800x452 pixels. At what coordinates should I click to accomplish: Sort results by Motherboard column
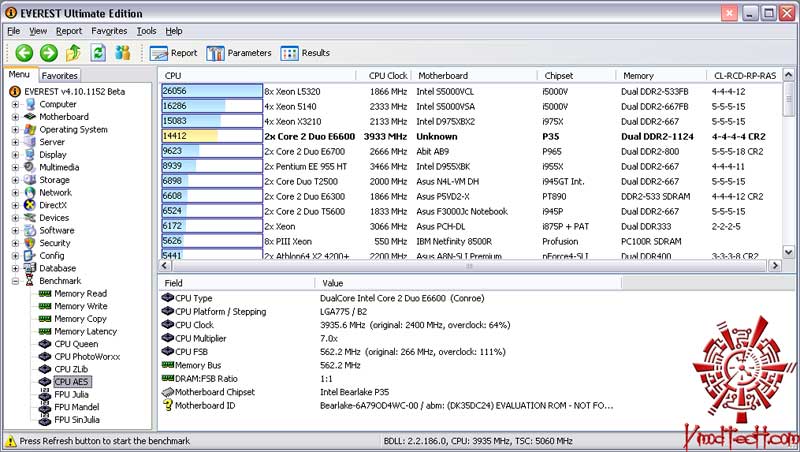[x=474, y=76]
